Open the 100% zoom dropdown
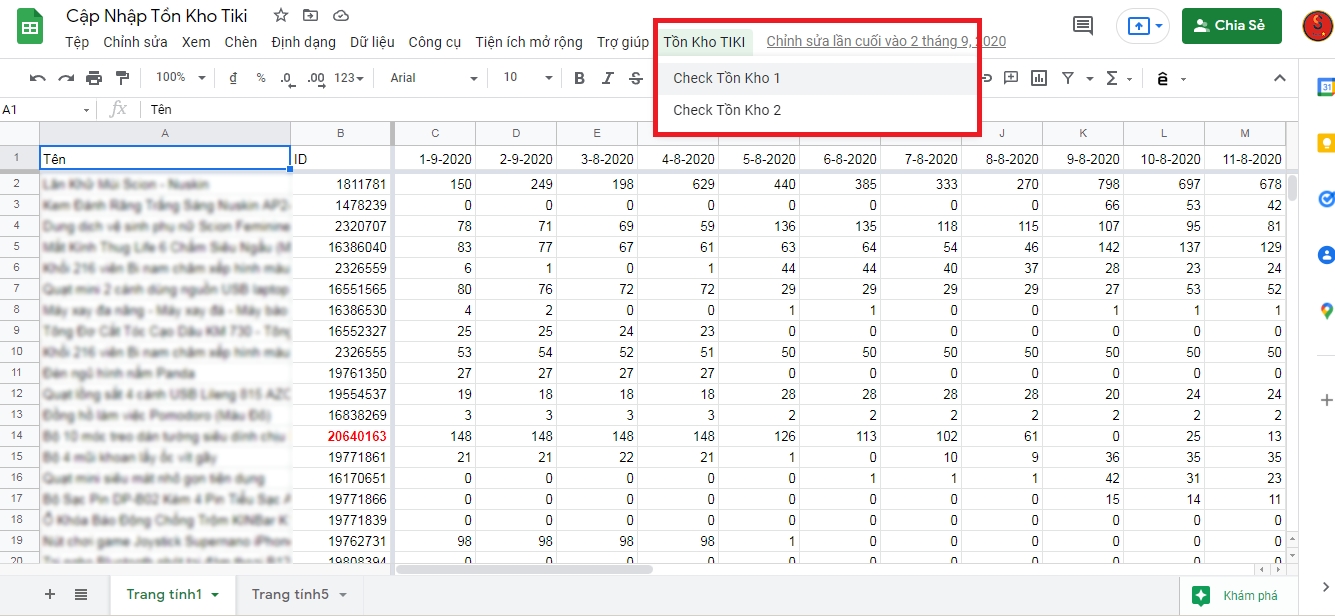 coord(180,78)
